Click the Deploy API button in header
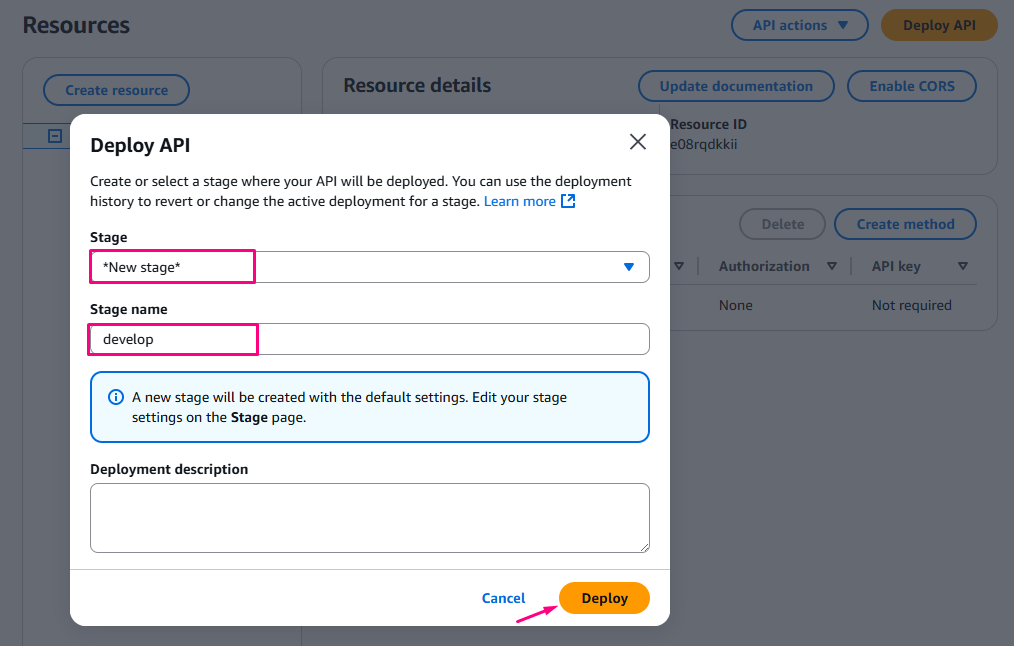This screenshot has height=646, width=1014. [x=938, y=25]
